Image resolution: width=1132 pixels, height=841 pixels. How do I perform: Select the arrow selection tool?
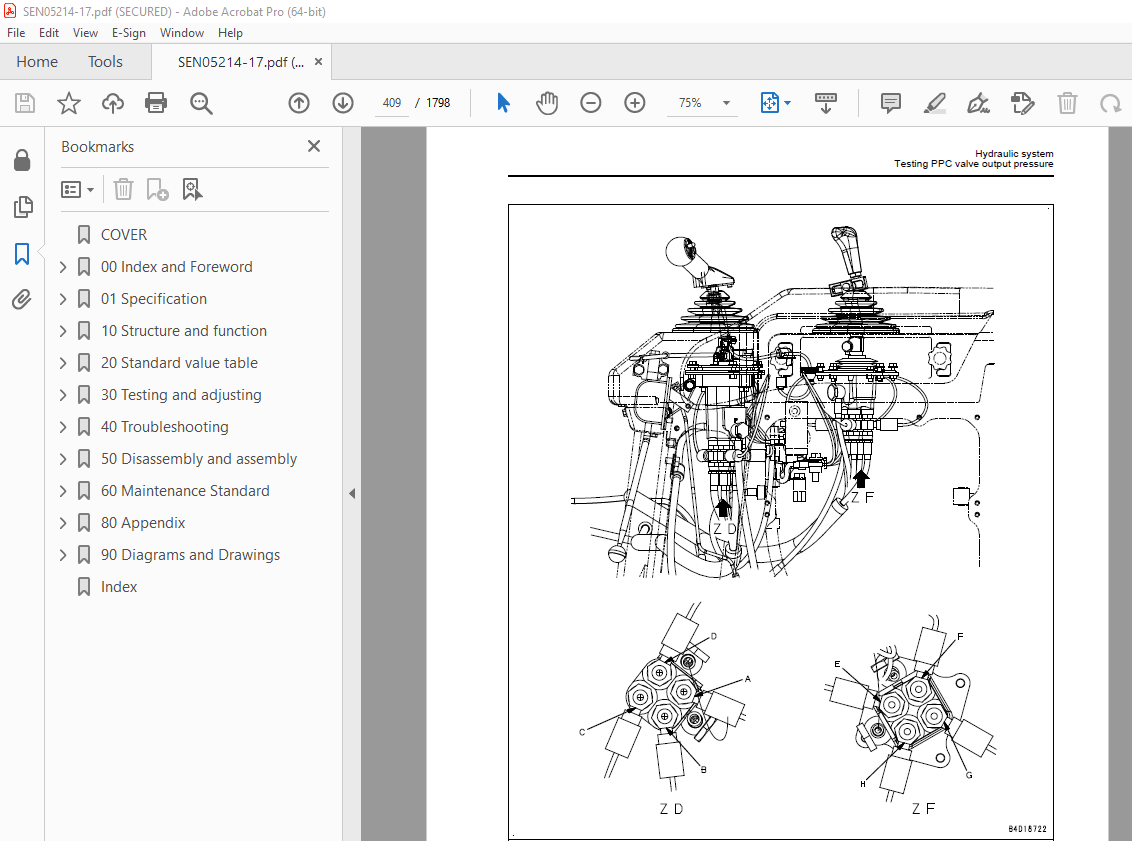(x=503, y=103)
